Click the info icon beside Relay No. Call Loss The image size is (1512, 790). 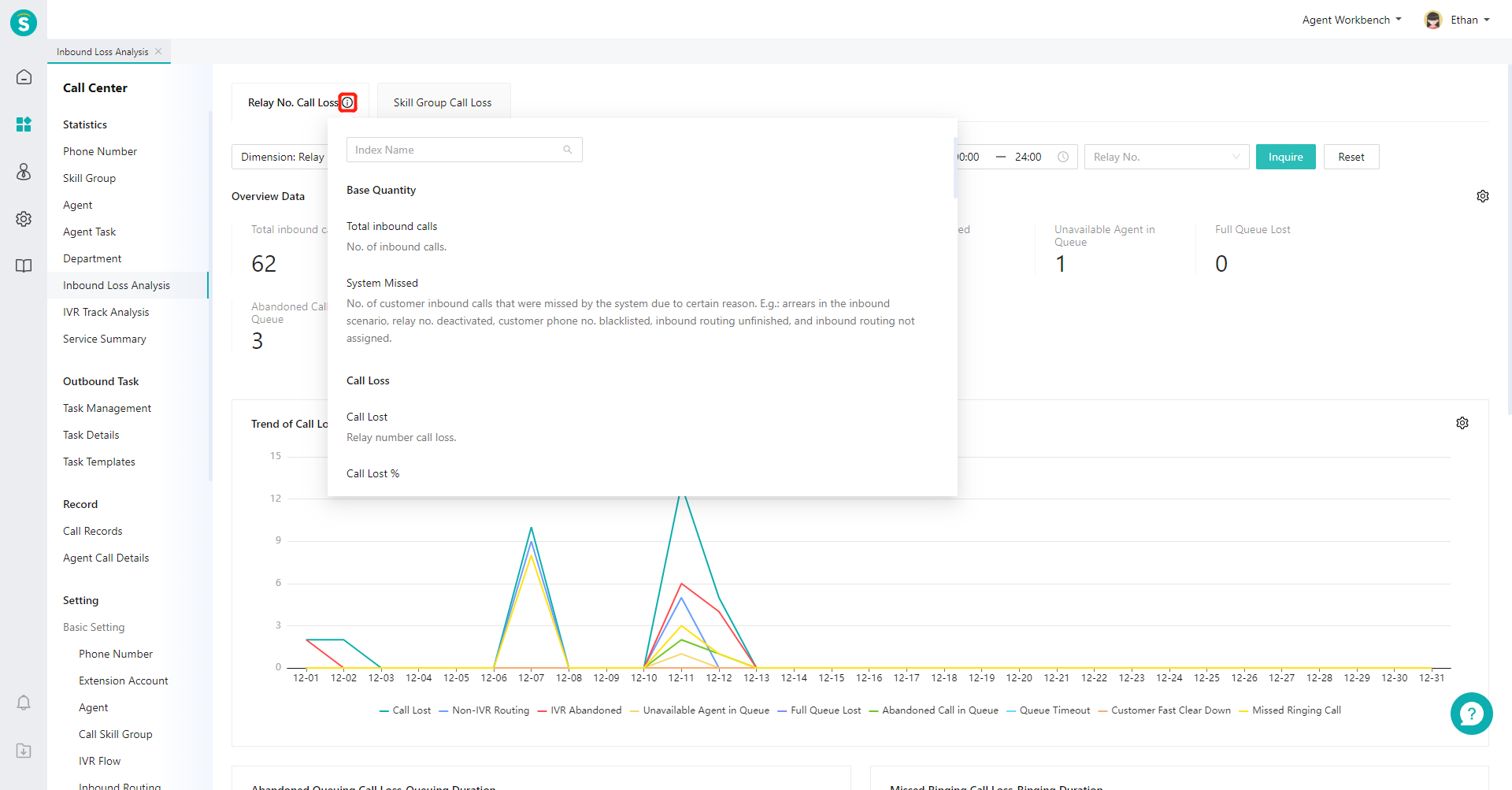pyautogui.click(x=347, y=102)
